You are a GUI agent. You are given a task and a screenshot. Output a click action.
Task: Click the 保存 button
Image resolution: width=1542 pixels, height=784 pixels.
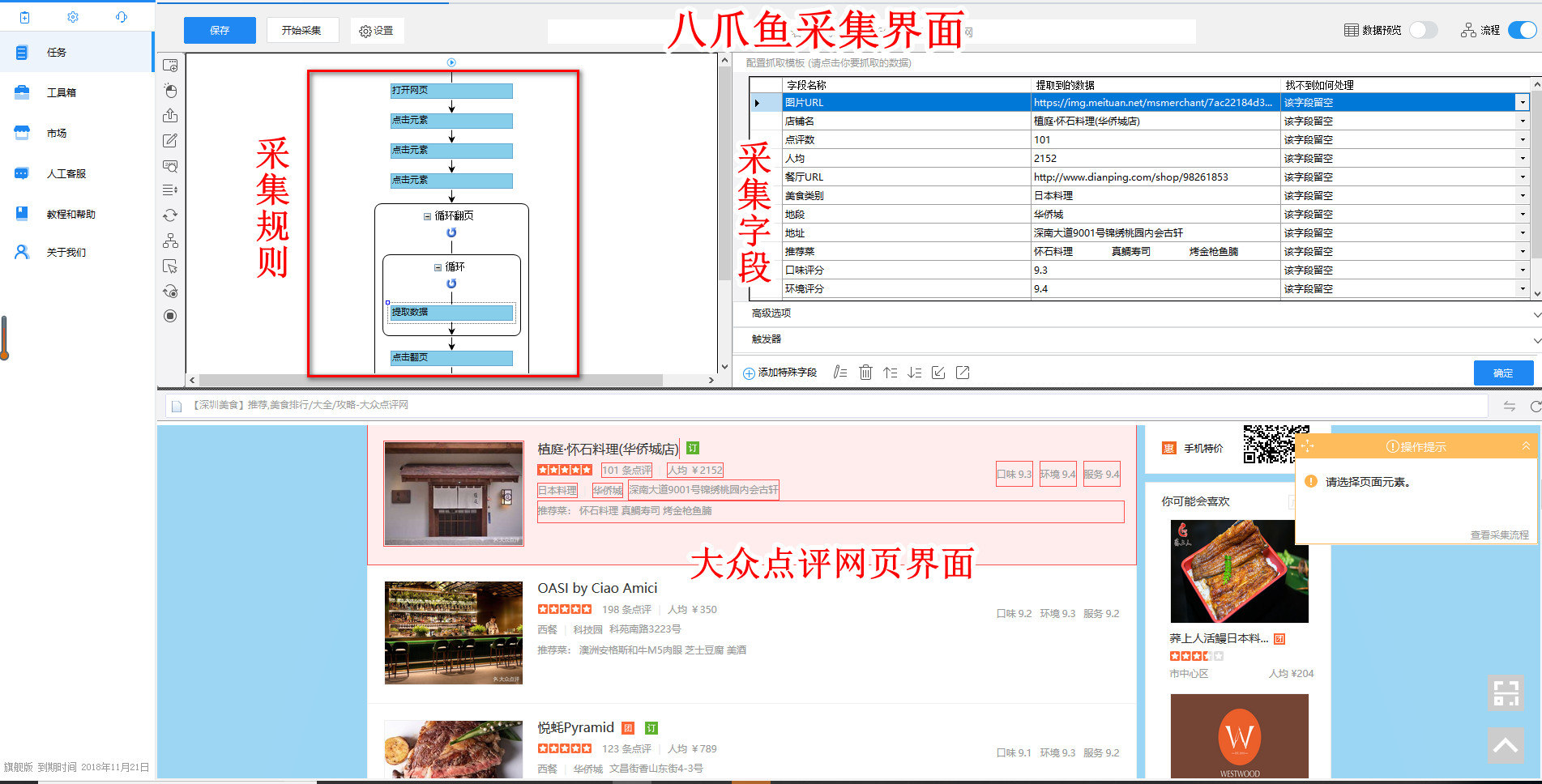click(x=220, y=31)
